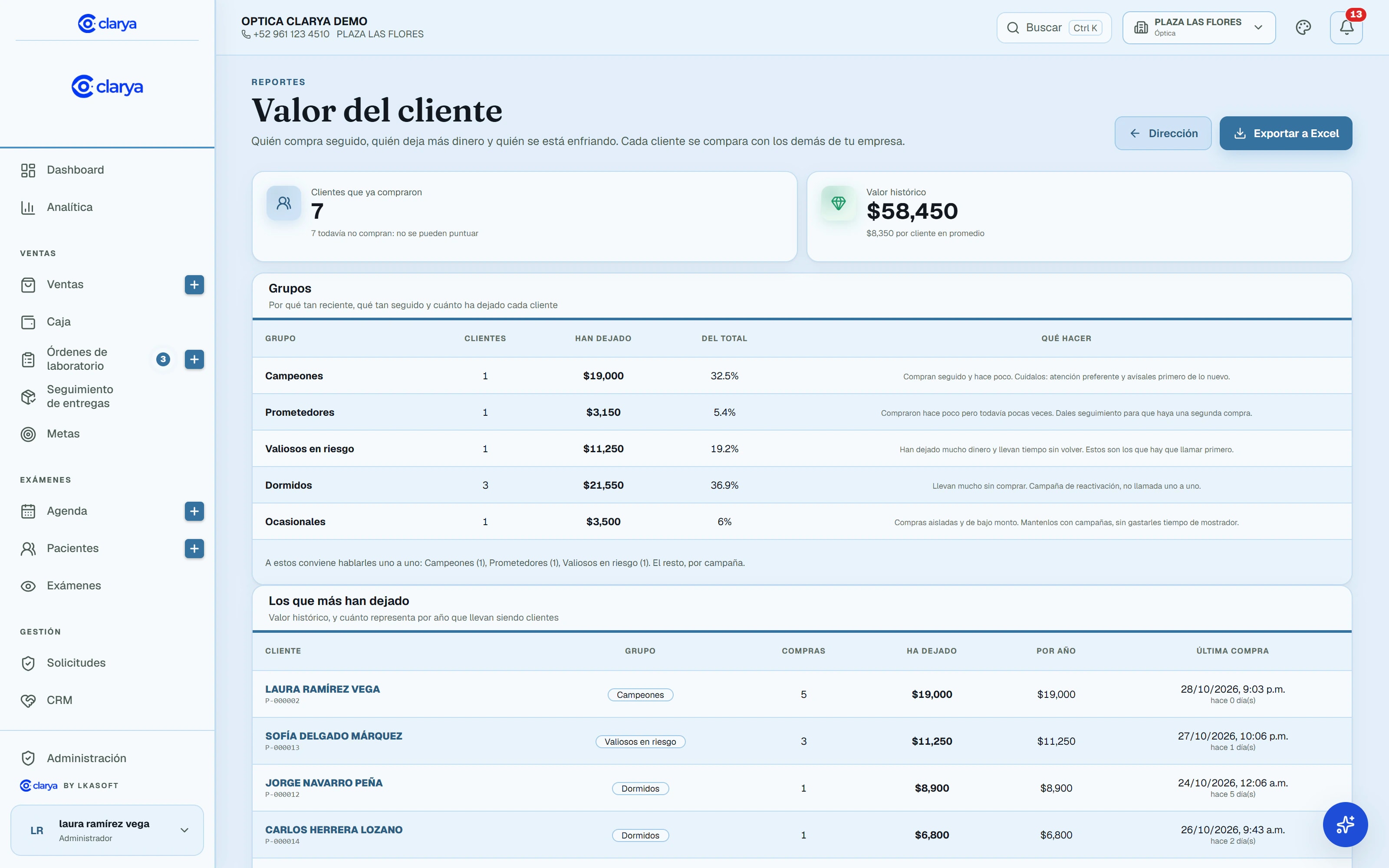1389x868 pixels.
Task: Click the plus icon next to Ventas
Action: click(x=194, y=285)
